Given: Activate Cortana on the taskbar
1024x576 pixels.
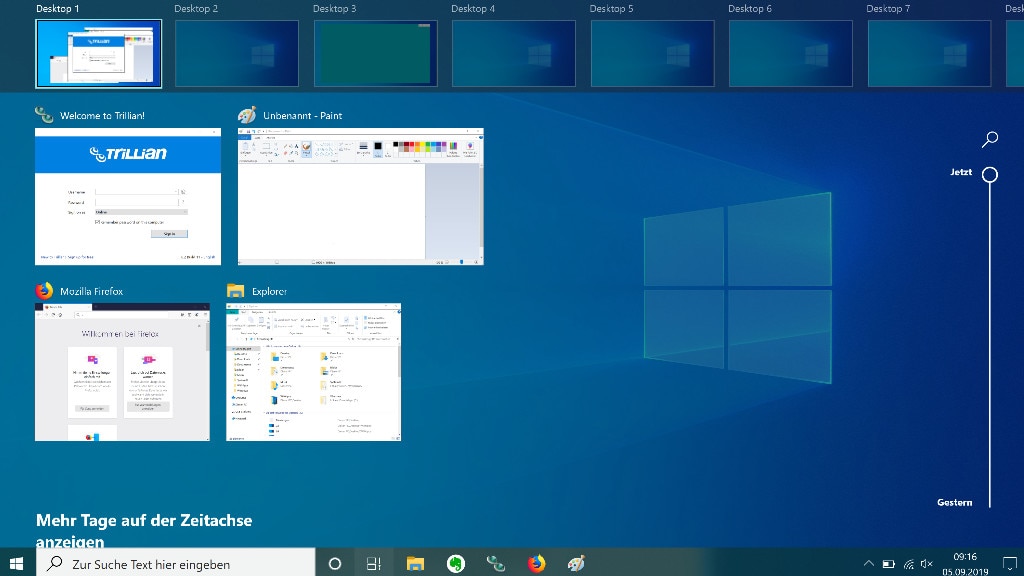Looking at the screenshot, I should pyautogui.click(x=334, y=563).
